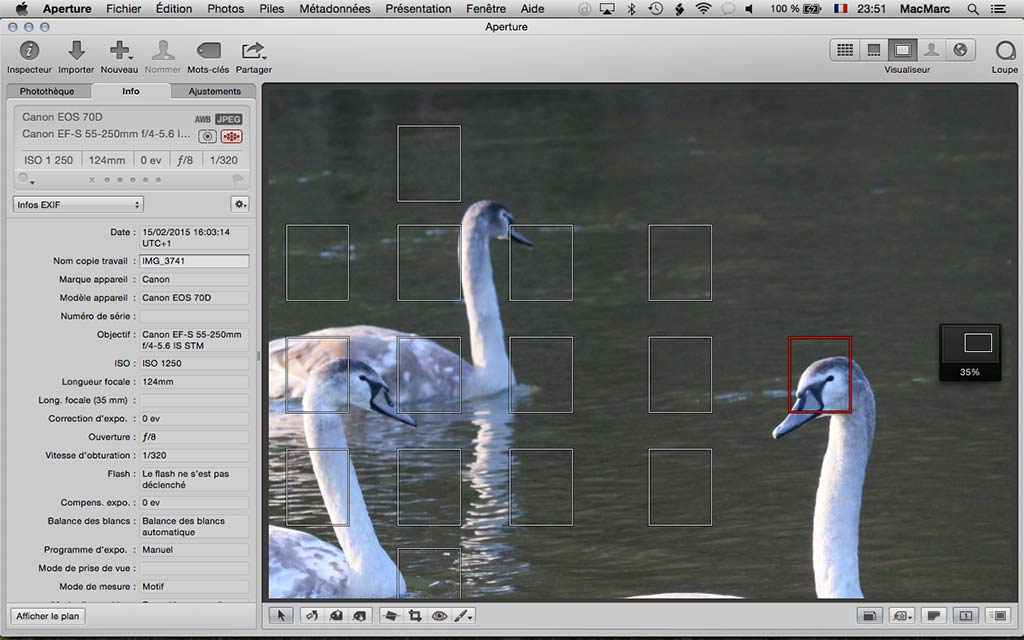This screenshot has height=640, width=1024.
Task: Open the color label dropdown
Action: pyautogui.click(x=25, y=179)
